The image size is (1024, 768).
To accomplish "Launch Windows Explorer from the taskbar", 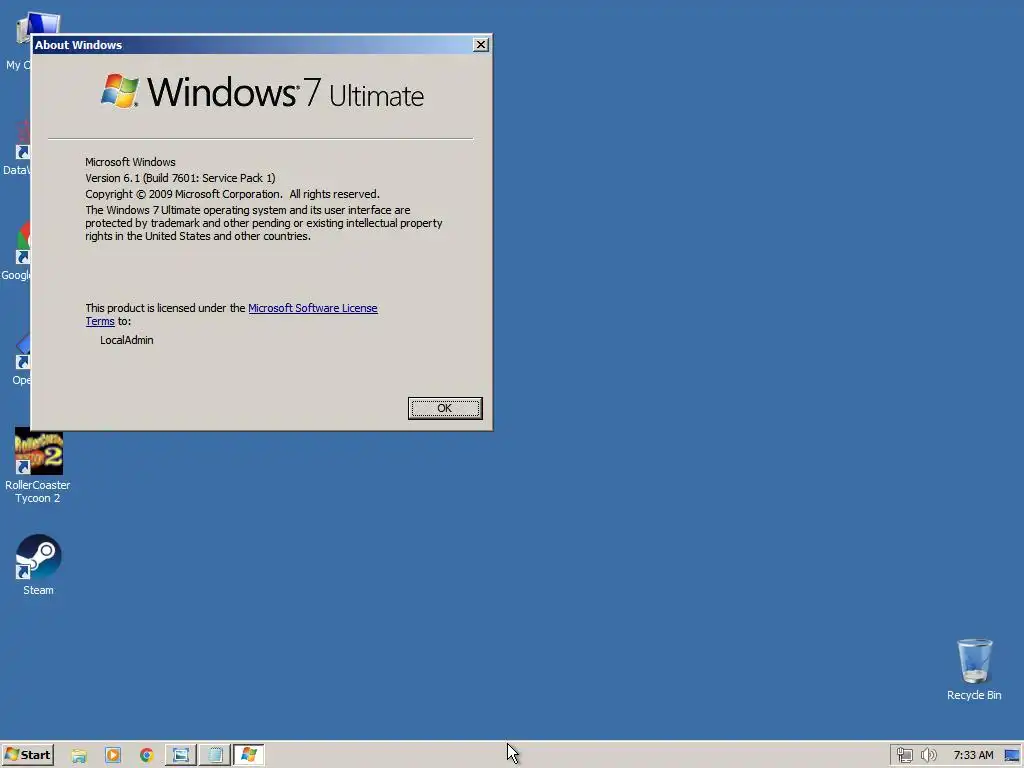I will pyautogui.click(x=79, y=756).
